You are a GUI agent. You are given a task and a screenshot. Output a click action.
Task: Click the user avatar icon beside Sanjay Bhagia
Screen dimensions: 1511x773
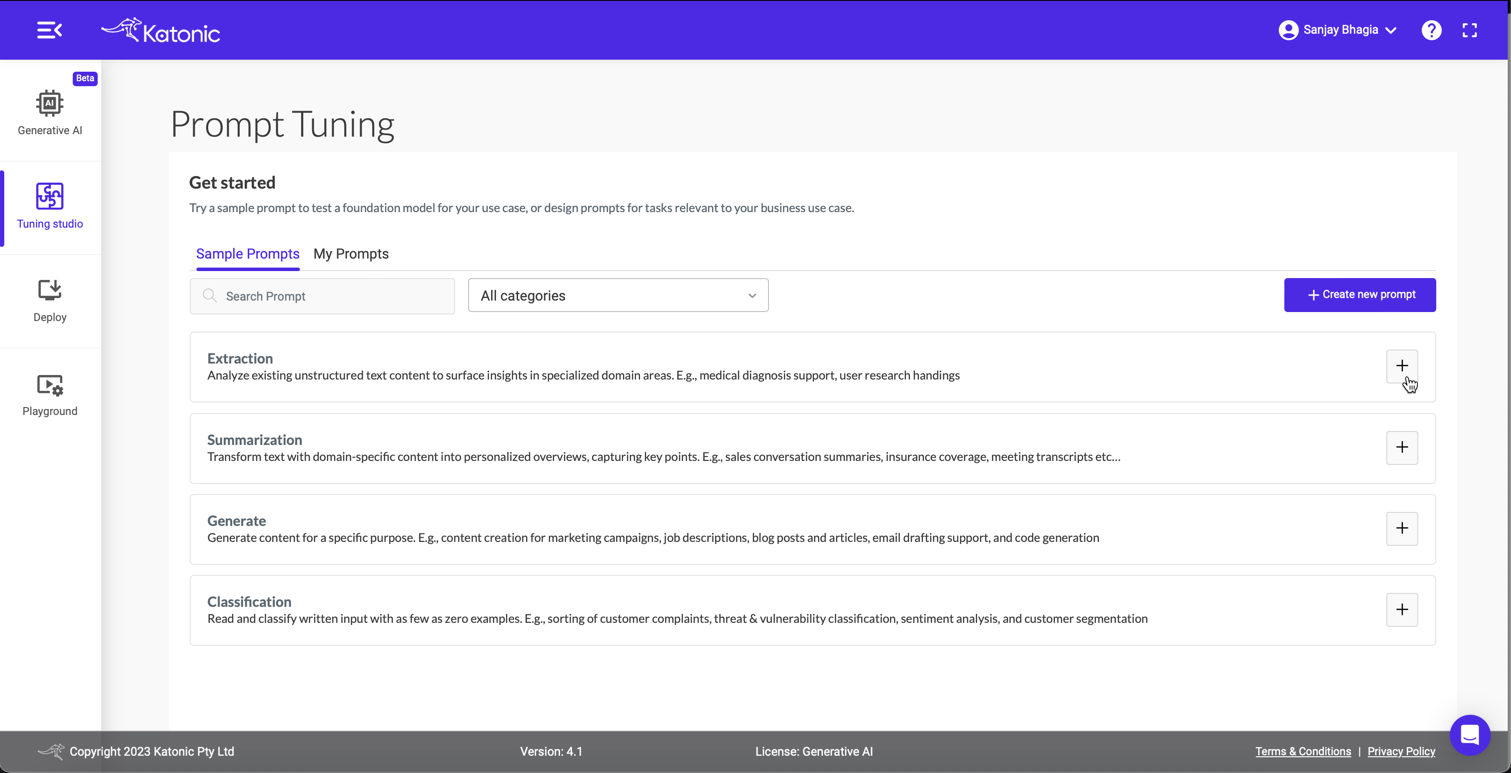pyautogui.click(x=1288, y=30)
